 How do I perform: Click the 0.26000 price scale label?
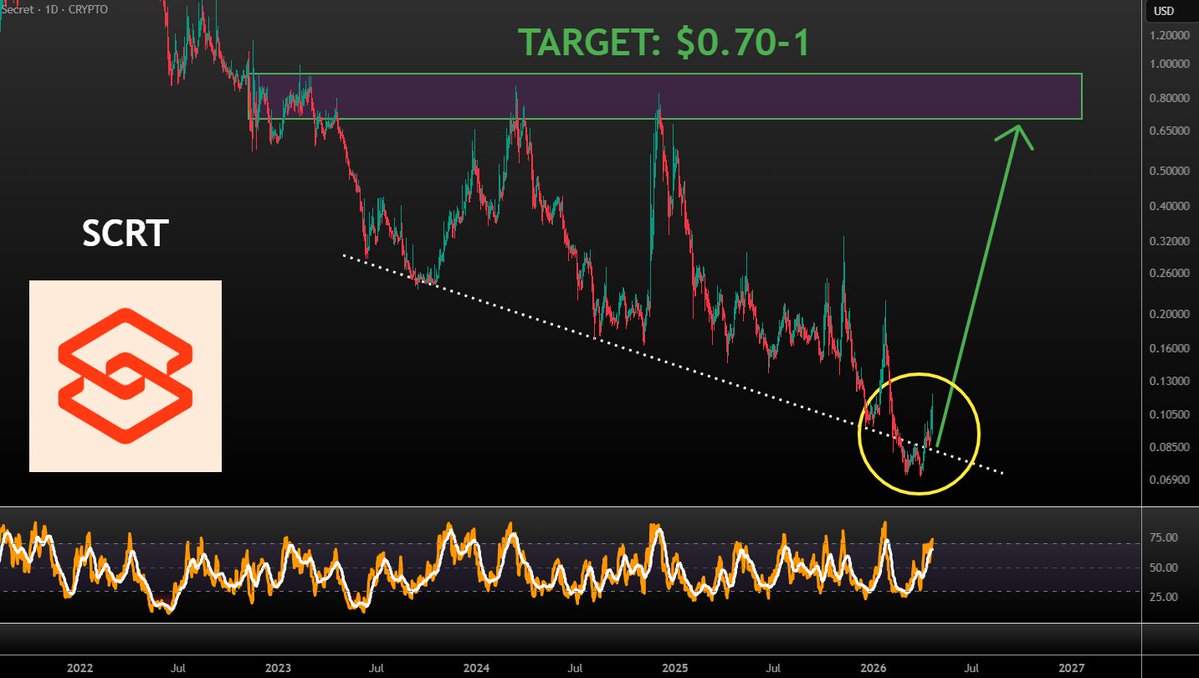point(1169,274)
